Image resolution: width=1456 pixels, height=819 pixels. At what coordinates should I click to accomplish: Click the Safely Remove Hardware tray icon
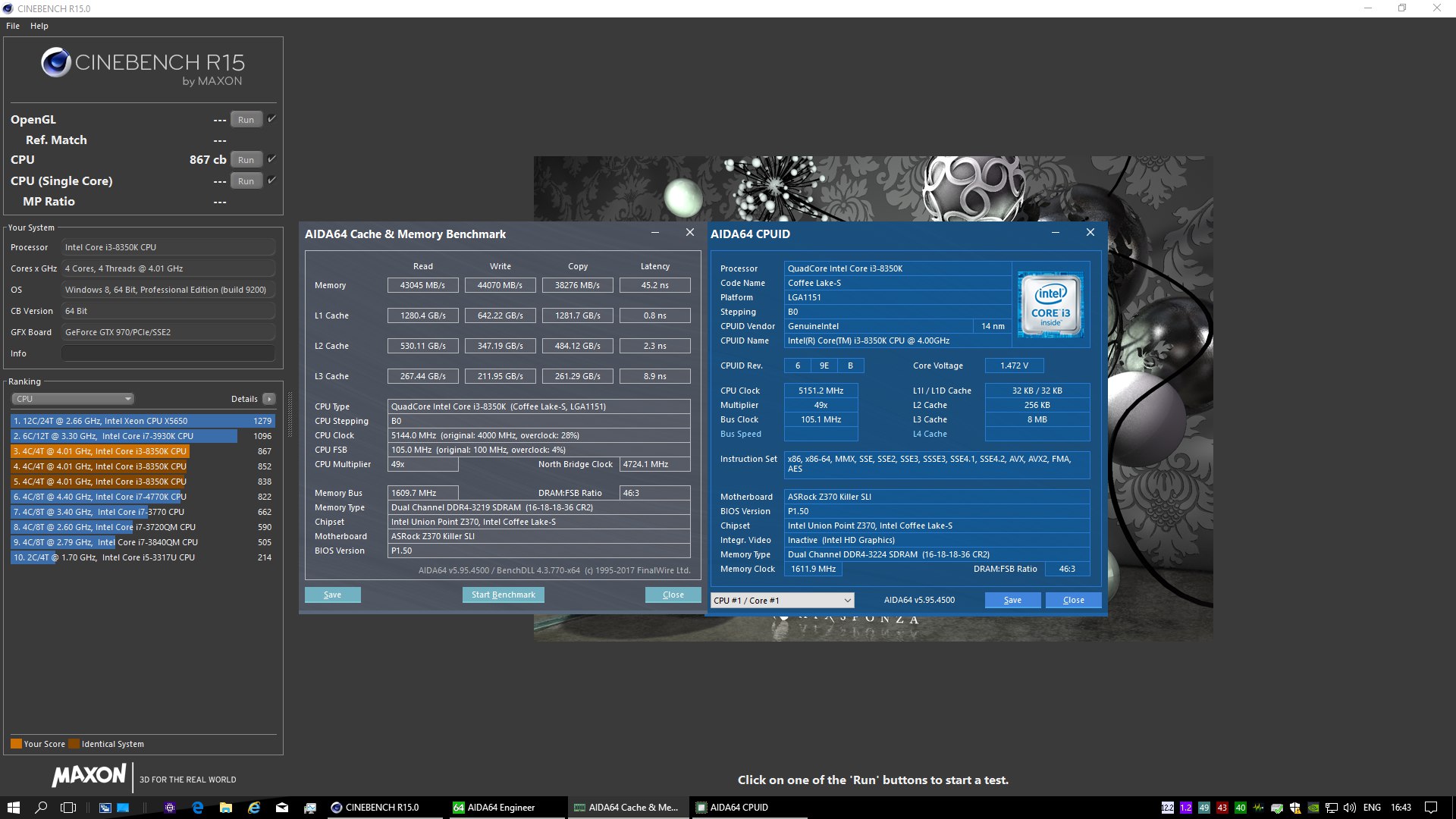(1276, 808)
